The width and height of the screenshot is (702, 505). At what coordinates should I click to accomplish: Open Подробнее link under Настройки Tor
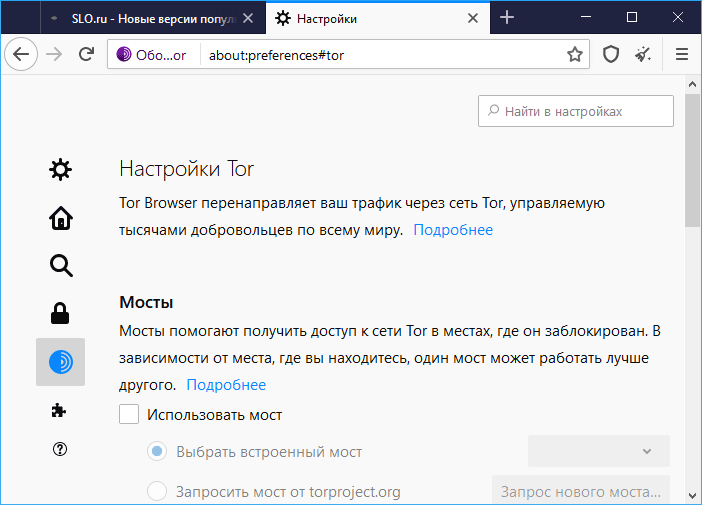point(453,230)
